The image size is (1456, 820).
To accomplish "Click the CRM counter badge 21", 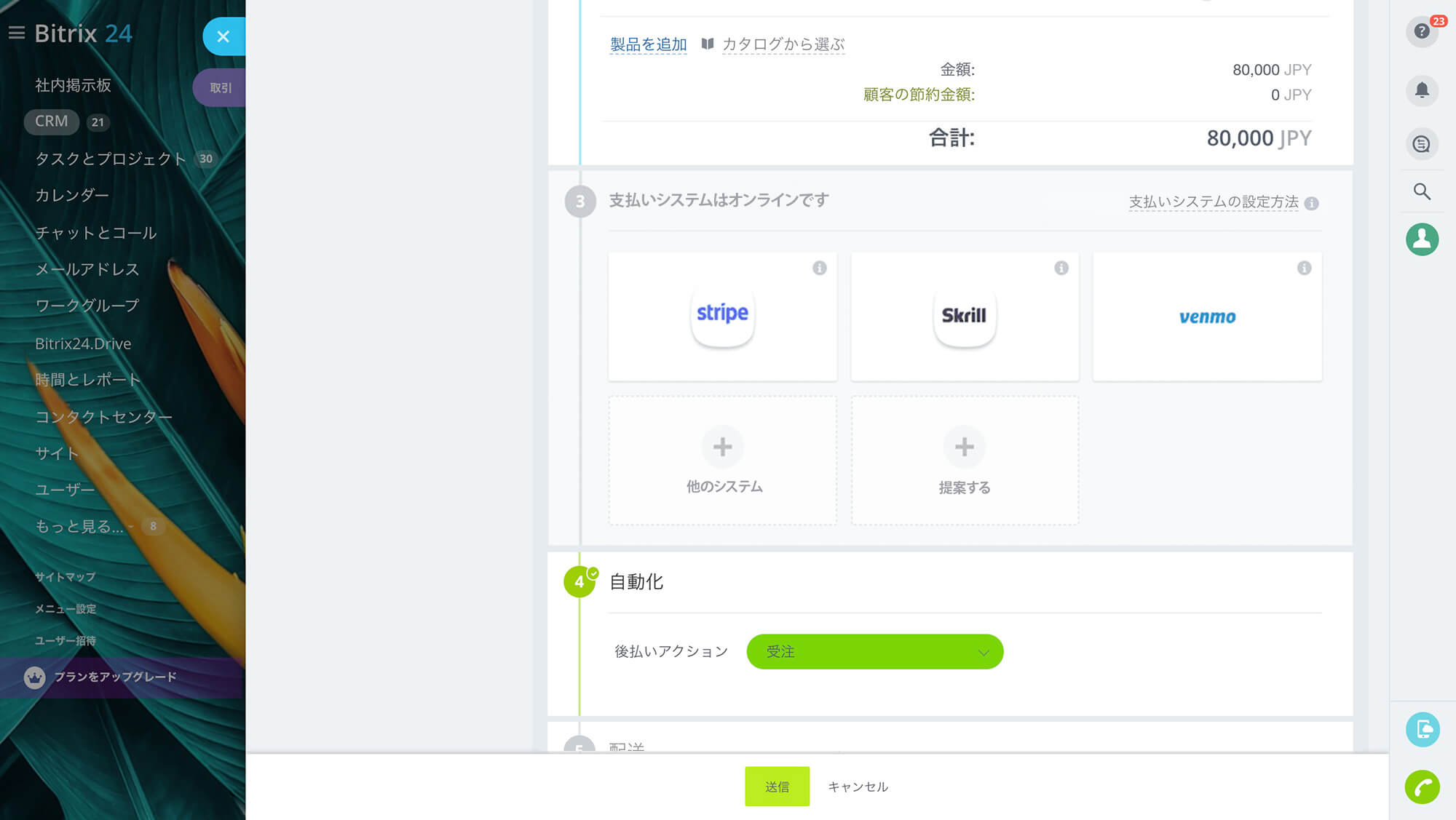I will [x=98, y=122].
